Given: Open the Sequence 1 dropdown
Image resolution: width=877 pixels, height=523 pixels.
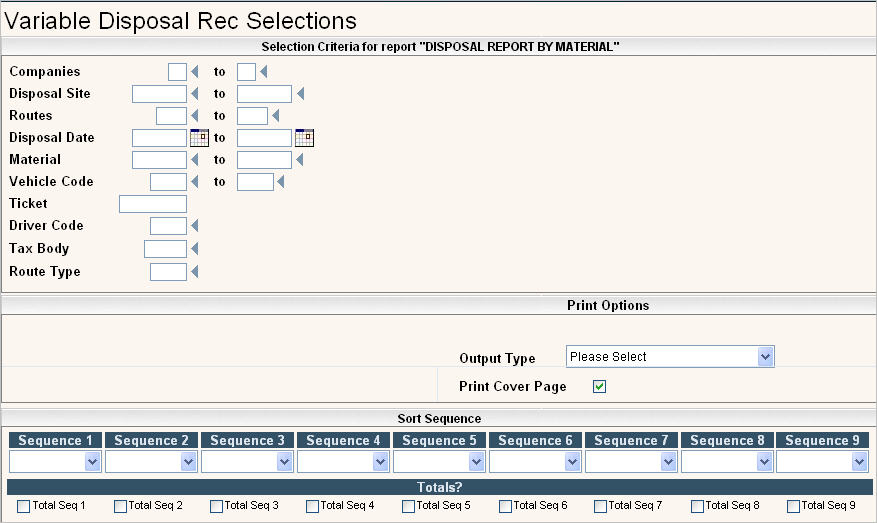Looking at the screenshot, I should click(55, 462).
